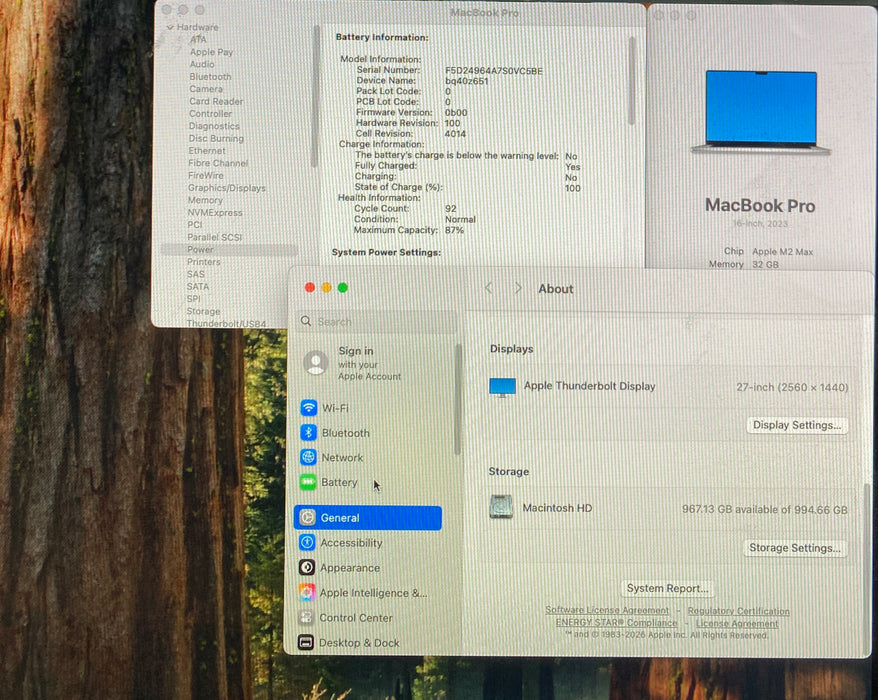Select Bluetooth in System Report hardware list

pos(210,76)
